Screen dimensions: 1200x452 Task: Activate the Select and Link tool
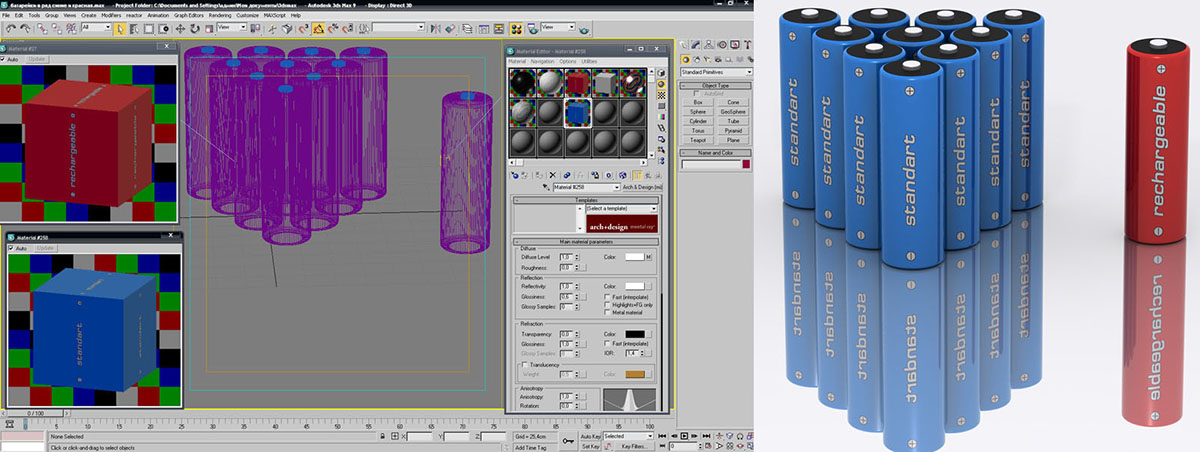pos(42,28)
